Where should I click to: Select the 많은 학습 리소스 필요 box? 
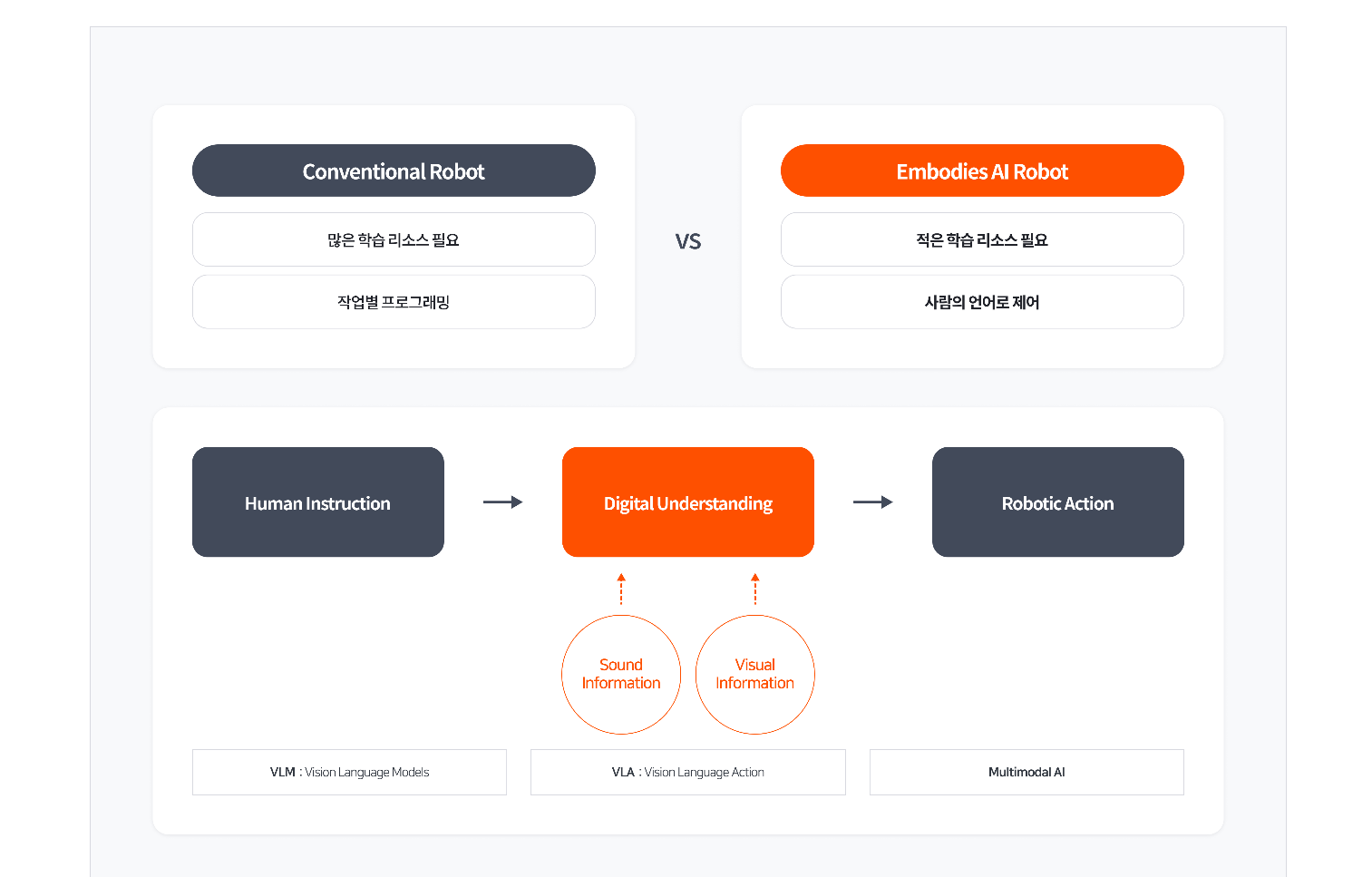point(394,239)
